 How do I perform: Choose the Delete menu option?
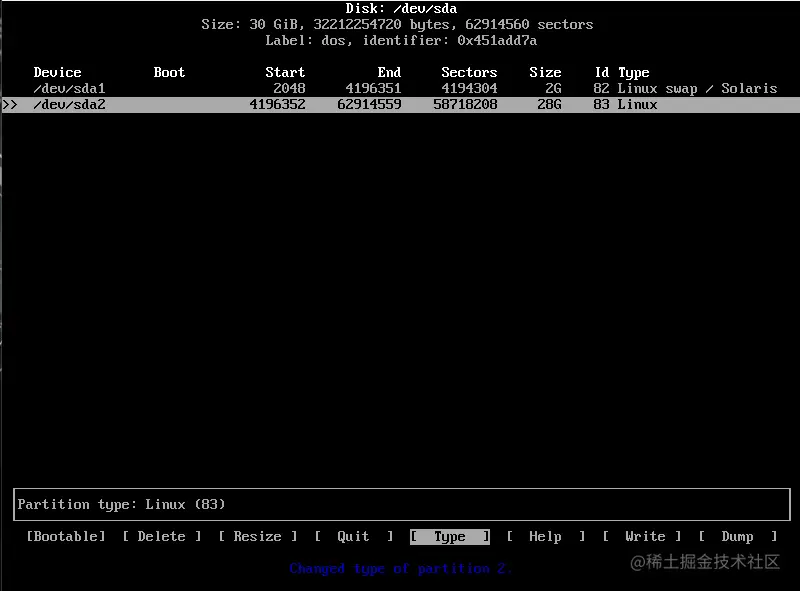[x=161, y=536]
